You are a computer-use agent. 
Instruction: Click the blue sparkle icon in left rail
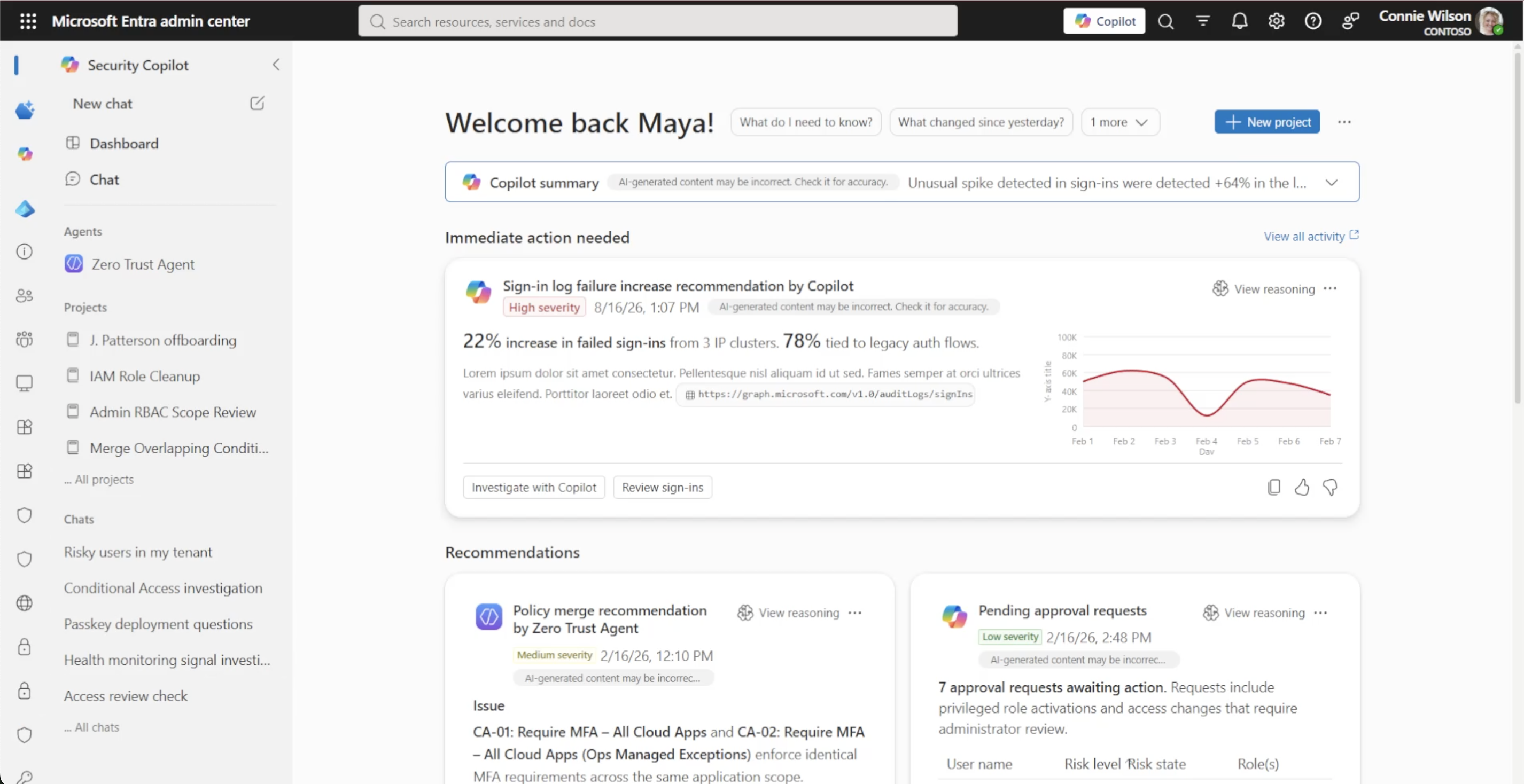pos(24,109)
